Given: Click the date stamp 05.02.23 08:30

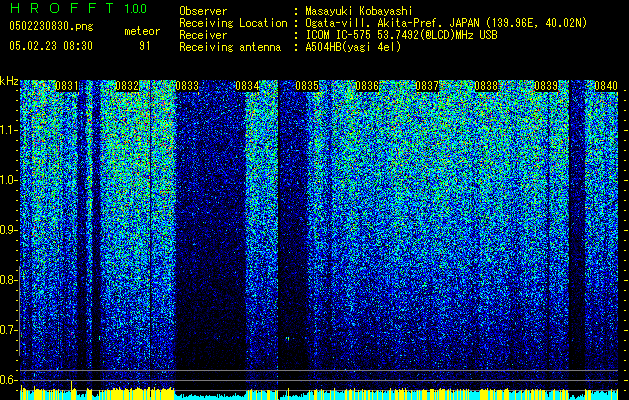Looking at the screenshot, I should tap(51, 46).
